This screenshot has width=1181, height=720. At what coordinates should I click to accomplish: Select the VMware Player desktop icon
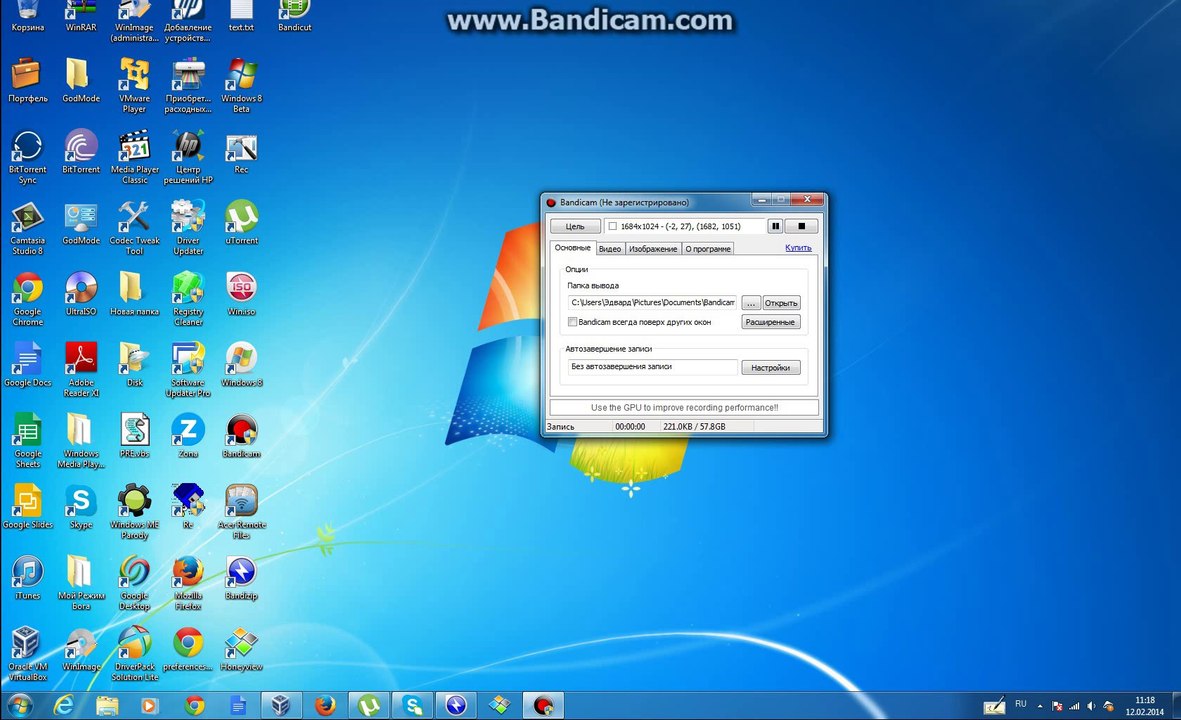pos(134,85)
